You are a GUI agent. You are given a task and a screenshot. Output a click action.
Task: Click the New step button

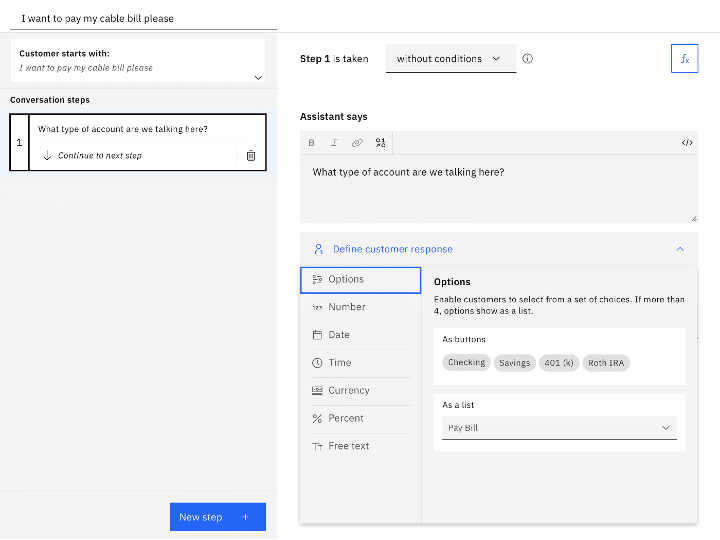tap(218, 517)
